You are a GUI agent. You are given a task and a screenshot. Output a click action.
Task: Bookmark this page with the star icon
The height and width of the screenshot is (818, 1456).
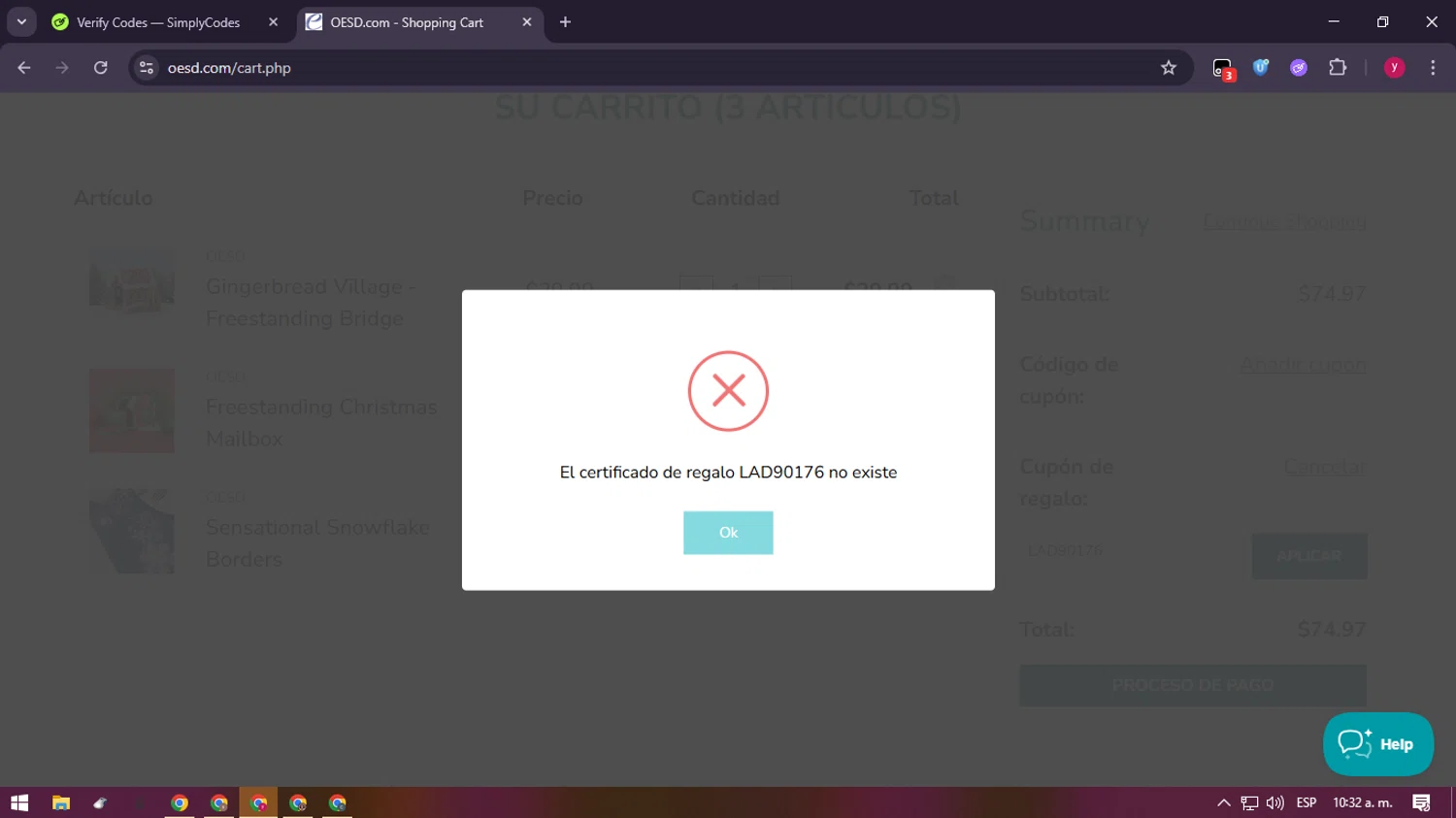(1169, 68)
